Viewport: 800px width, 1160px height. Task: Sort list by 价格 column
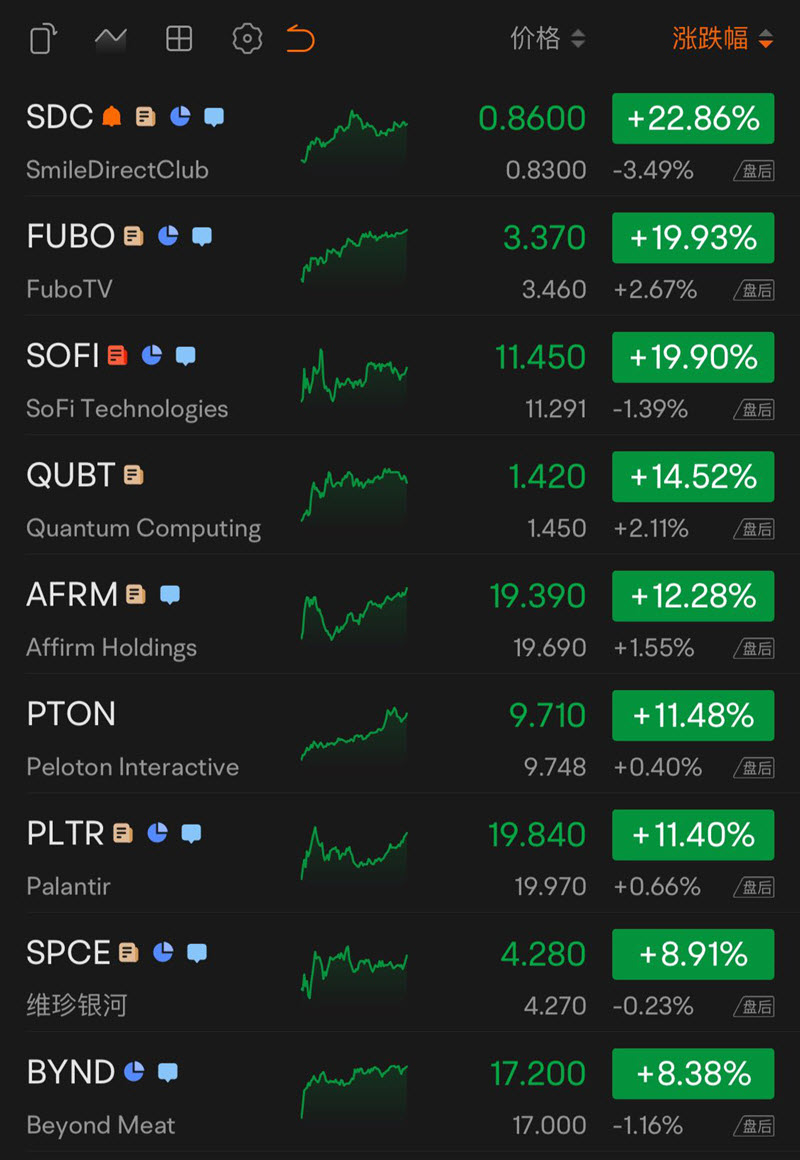548,38
